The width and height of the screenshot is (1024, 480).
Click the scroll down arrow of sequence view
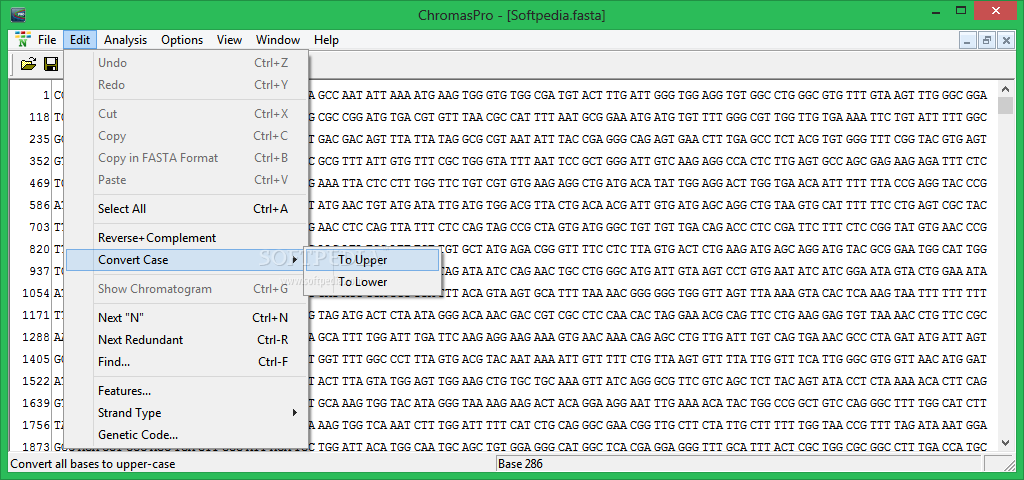pyautogui.click(x=1005, y=442)
